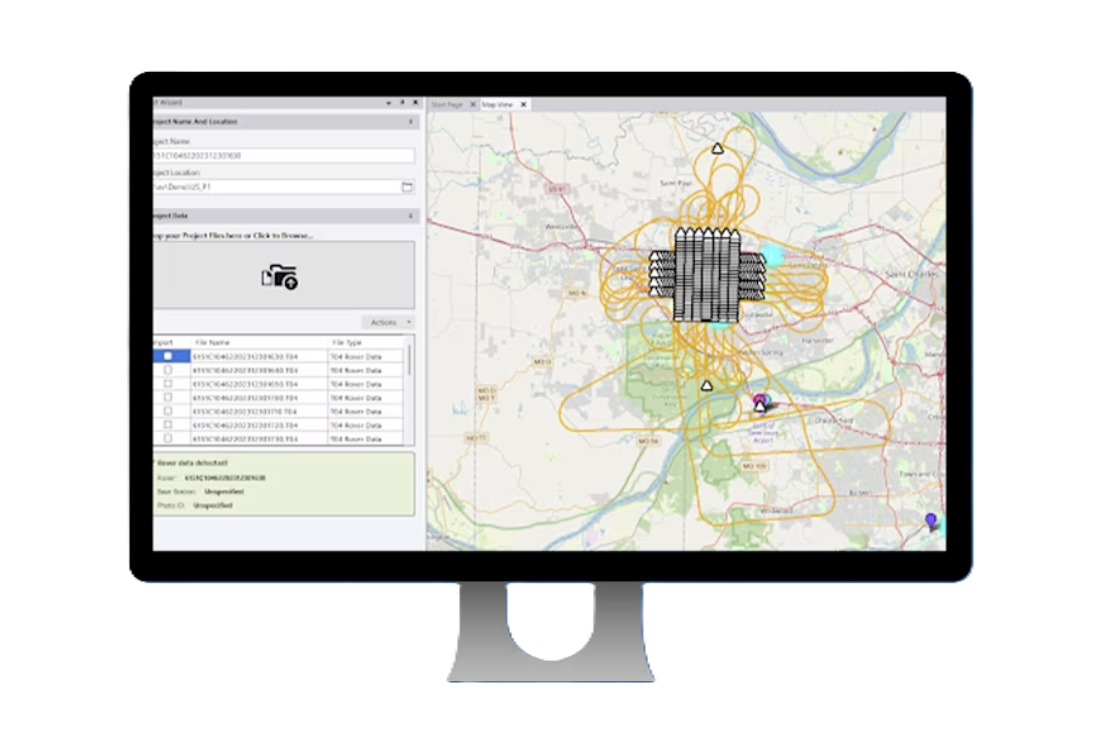Click the magenta camera marker near the airport
The height and width of the screenshot is (750, 1105).
(x=761, y=398)
